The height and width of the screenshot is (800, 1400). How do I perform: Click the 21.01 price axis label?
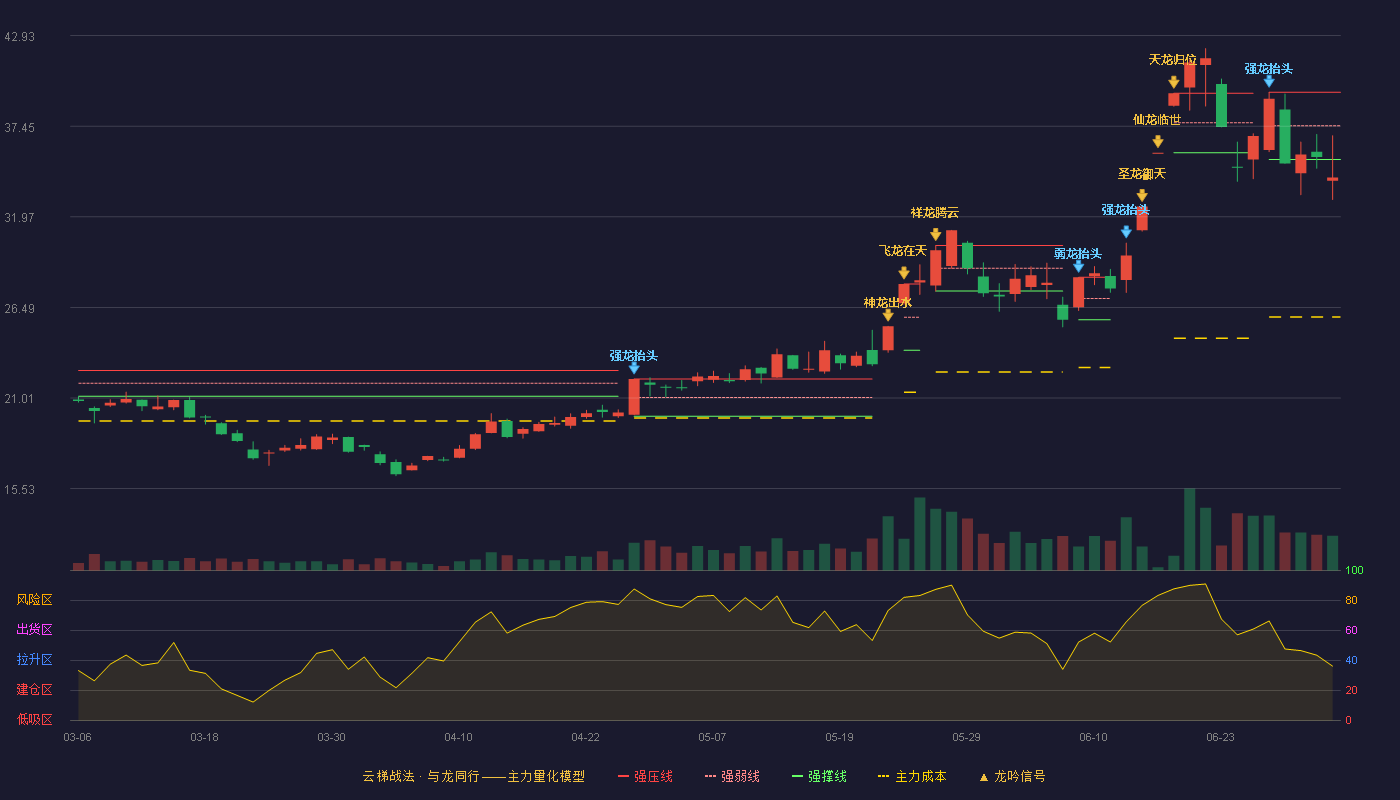pyautogui.click(x=19, y=398)
